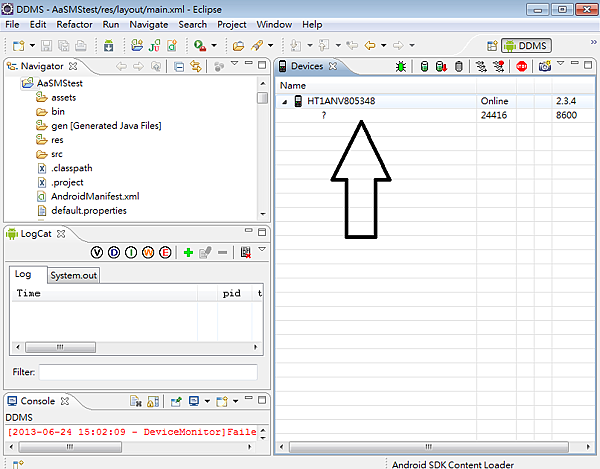Image resolution: width=600 pixels, height=469 pixels.
Task: Open the Open Console dropdown arrow
Action: click(x=235, y=401)
